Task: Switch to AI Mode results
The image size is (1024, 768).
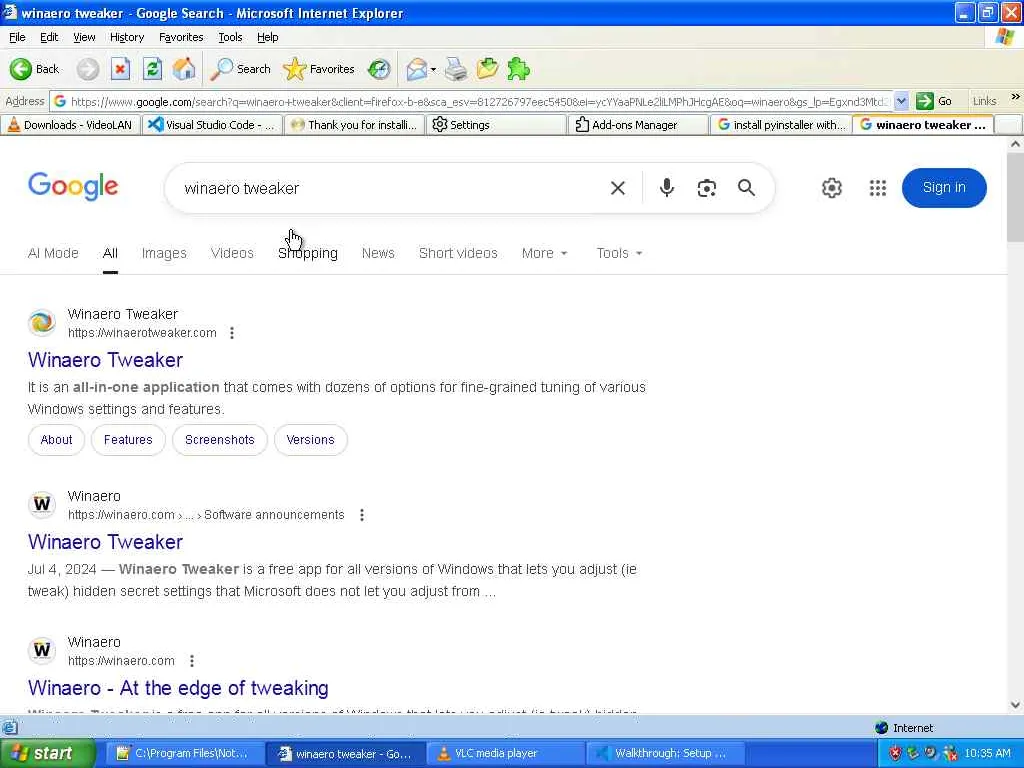Action: tap(53, 253)
